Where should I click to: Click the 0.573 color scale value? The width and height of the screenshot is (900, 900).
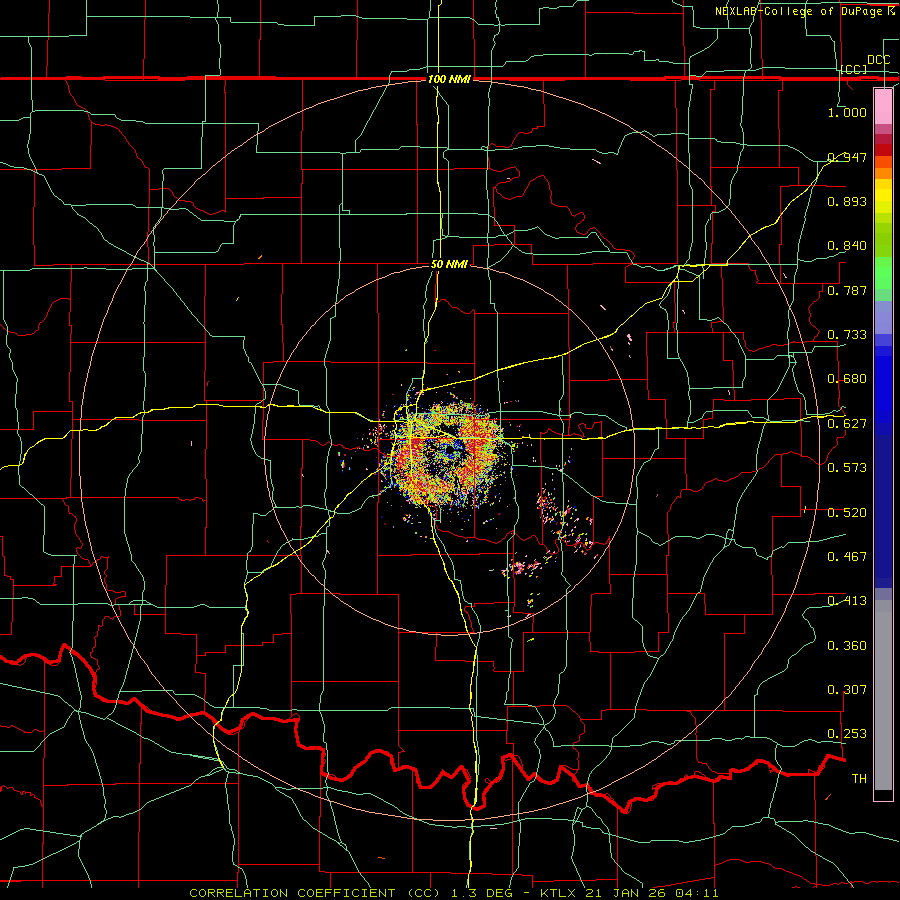coord(847,467)
